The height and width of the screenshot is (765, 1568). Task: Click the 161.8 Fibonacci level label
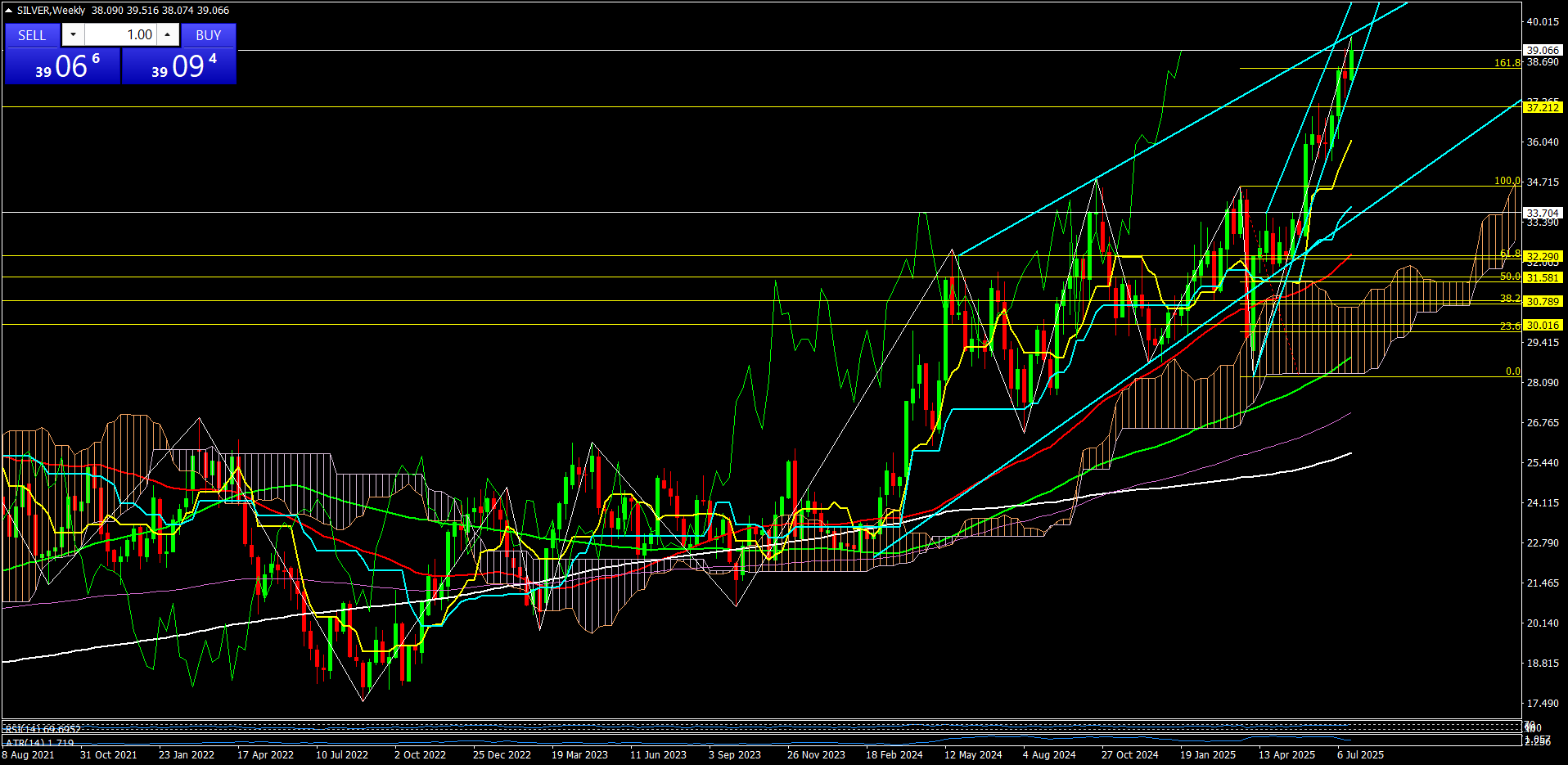pyautogui.click(x=1507, y=62)
